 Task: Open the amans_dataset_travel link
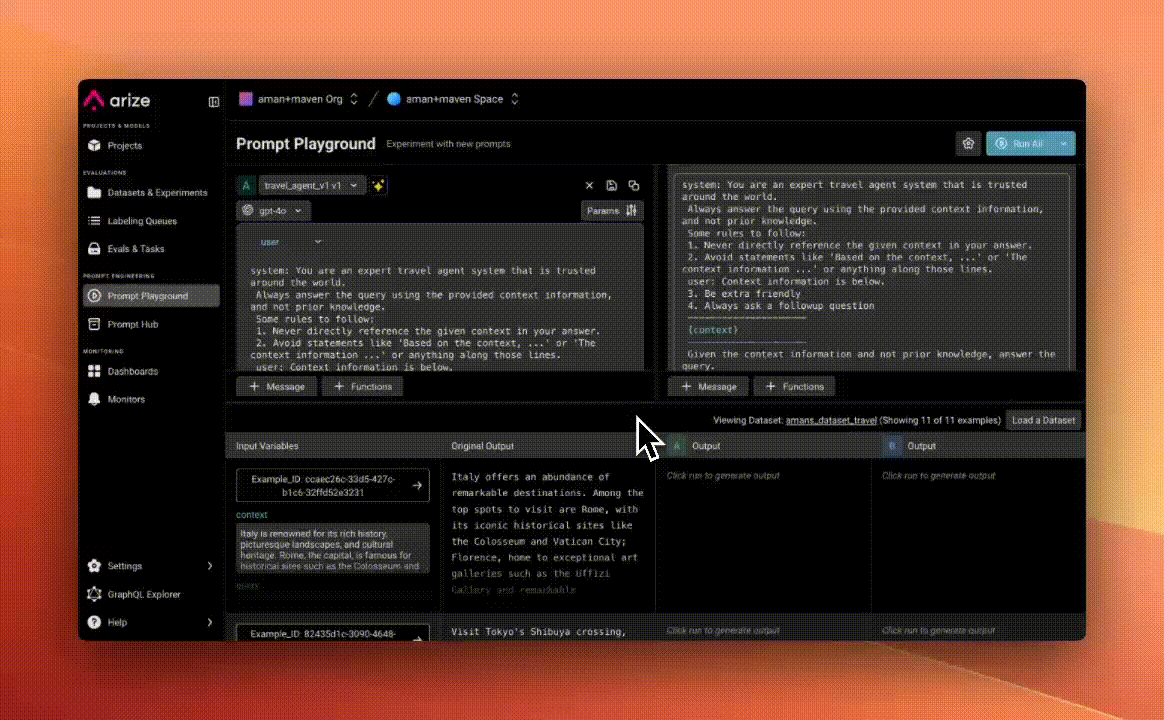[831, 420]
